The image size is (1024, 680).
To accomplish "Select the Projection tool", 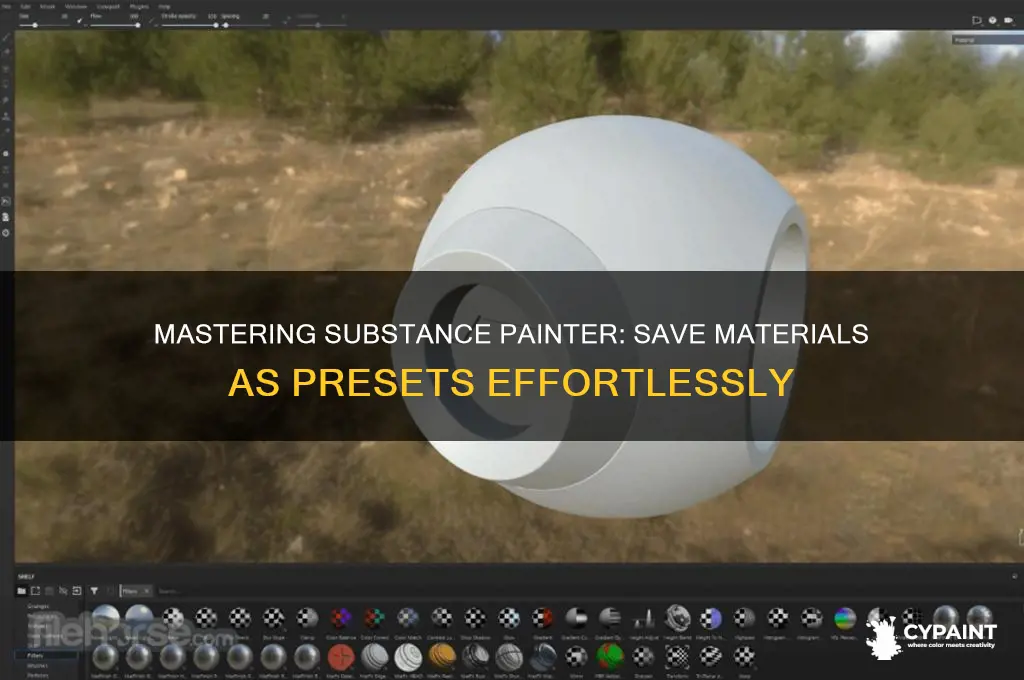I will [x=7, y=69].
